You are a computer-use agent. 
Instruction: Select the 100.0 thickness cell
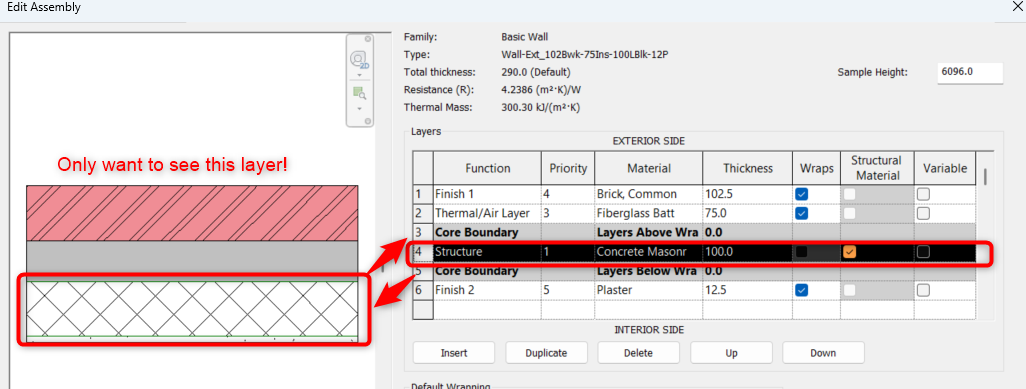coord(747,252)
